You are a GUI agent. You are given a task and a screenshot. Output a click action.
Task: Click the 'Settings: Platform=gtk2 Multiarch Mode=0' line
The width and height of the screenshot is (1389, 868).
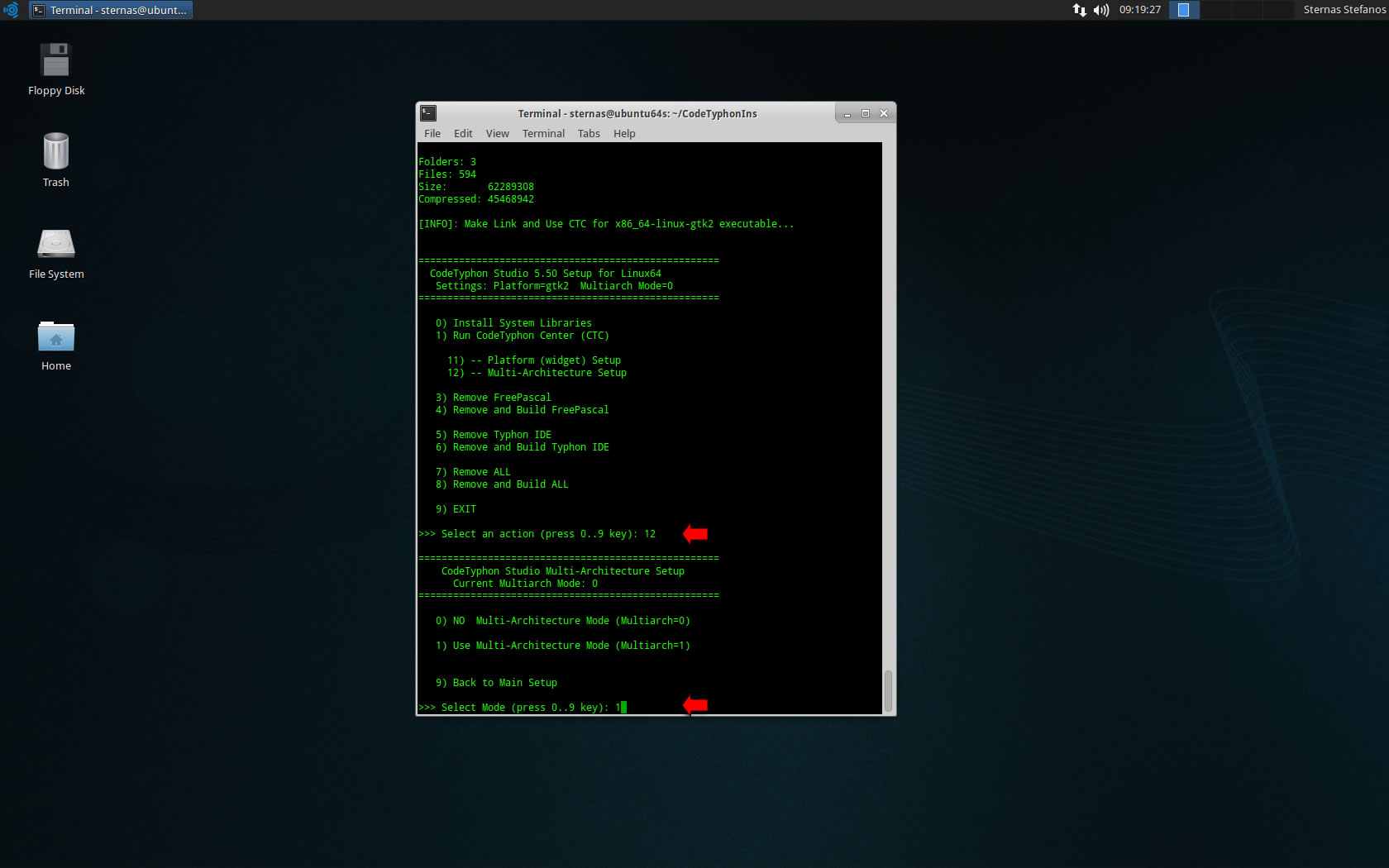554,286
